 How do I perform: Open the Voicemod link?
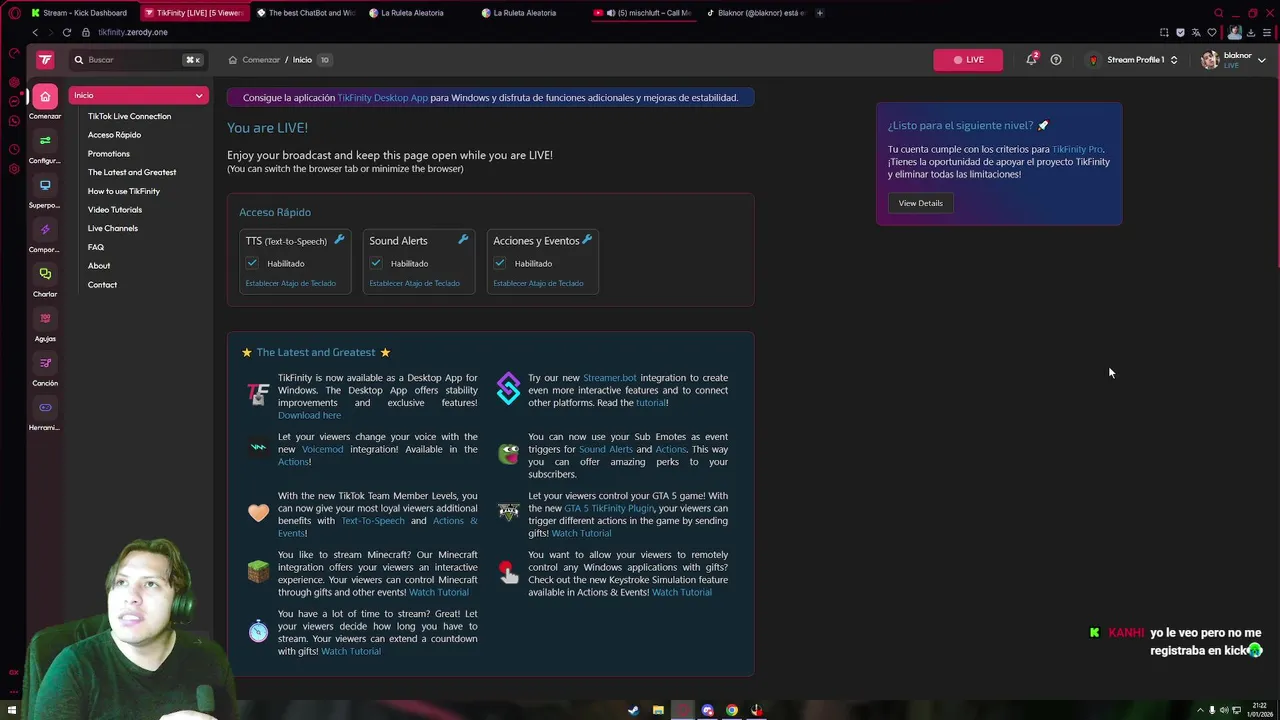tap(322, 449)
